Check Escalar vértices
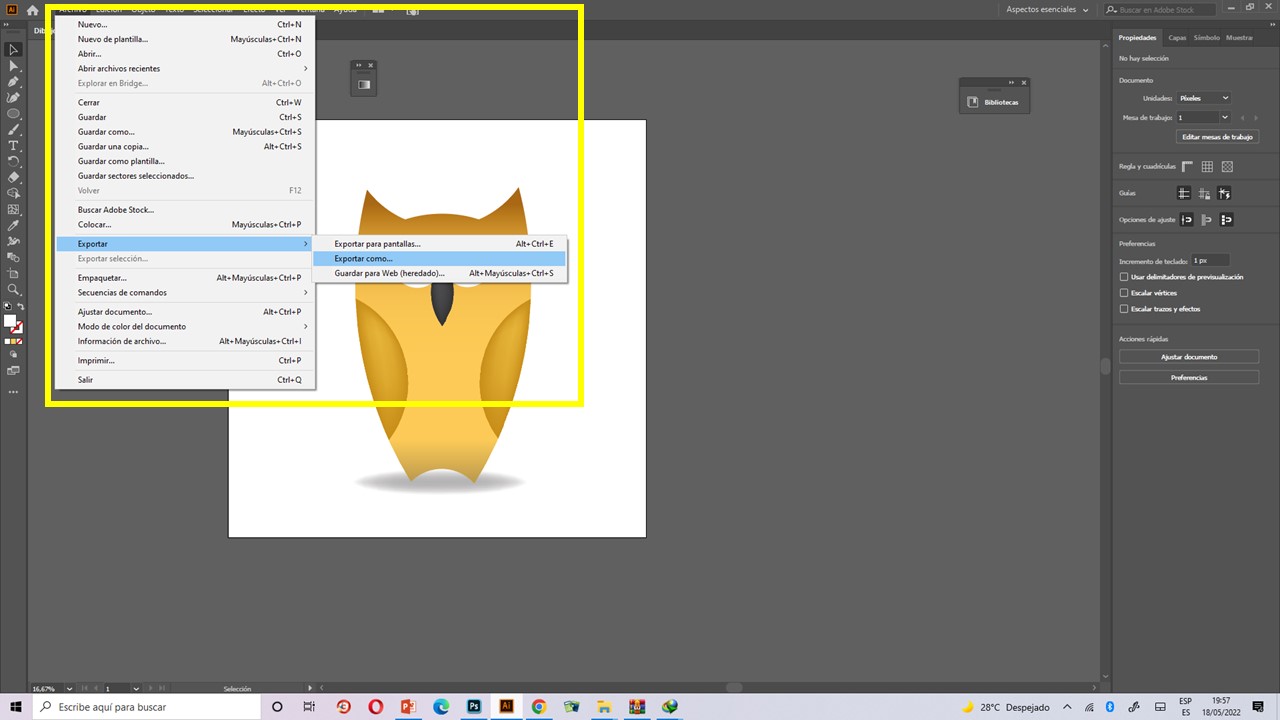Image resolution: width=1280 pixels, height=720 pixels. (1124, 293)
